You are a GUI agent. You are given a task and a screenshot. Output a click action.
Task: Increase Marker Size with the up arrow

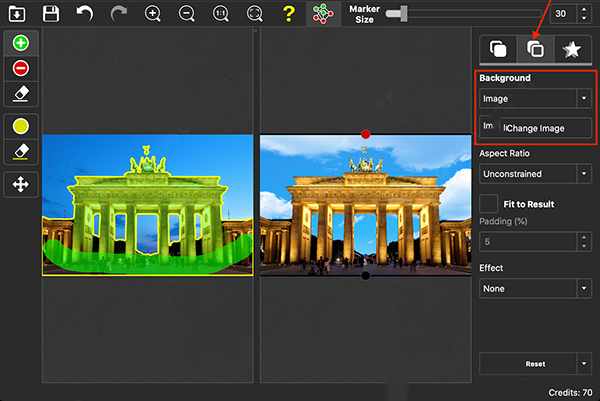[584, 9]
